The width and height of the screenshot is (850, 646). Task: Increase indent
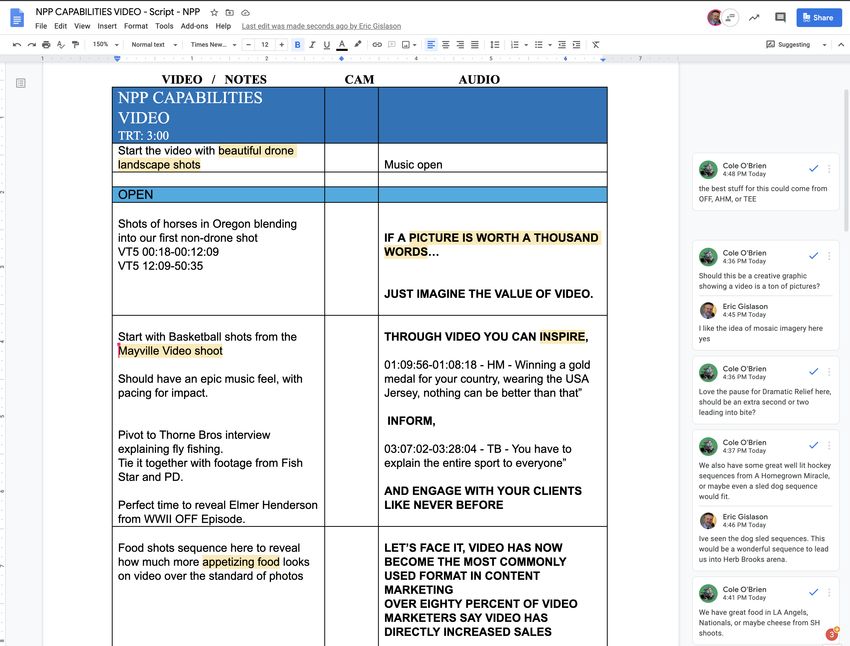tap(576, 44)
